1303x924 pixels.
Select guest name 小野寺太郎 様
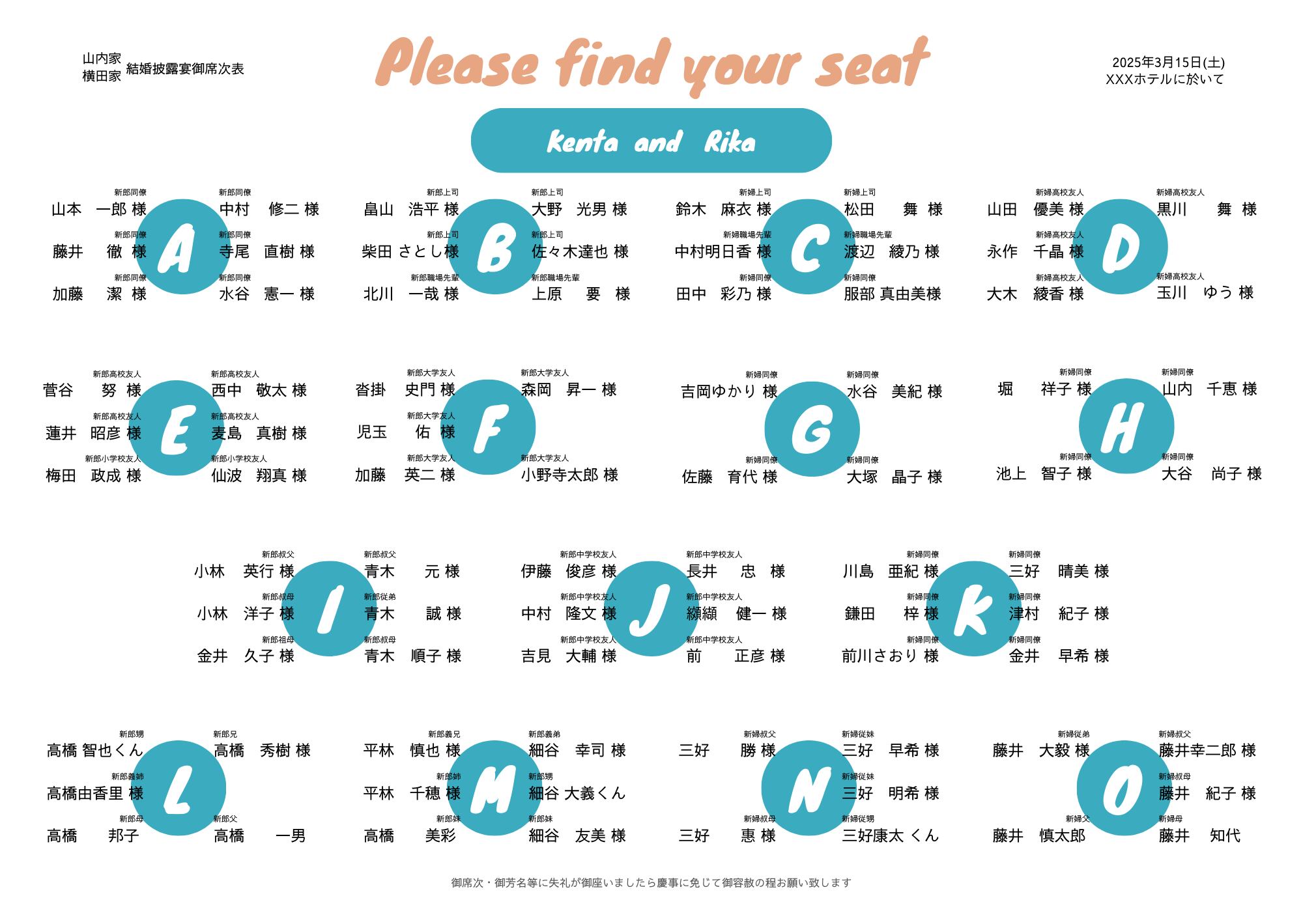point(569,475)
